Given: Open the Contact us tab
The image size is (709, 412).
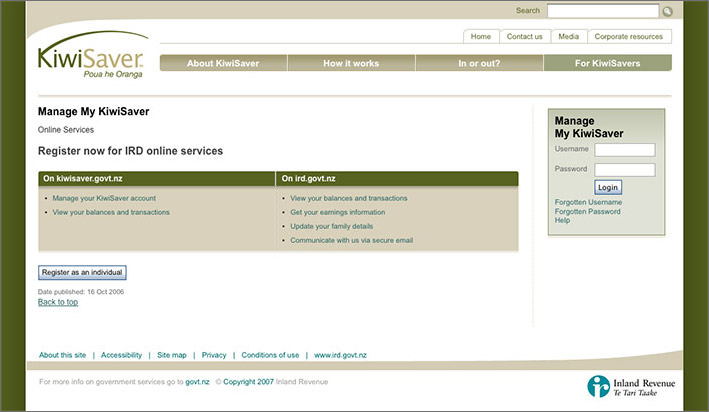Looking at the screenshot, I should coord(525,36).
